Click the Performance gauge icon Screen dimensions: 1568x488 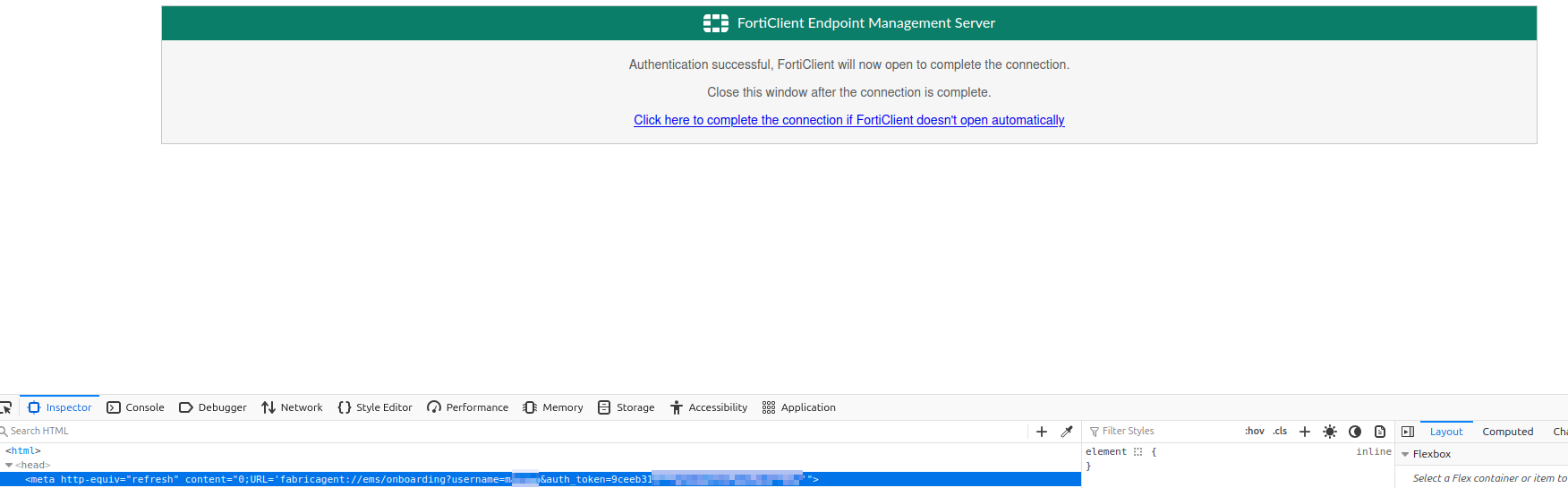point(434,407)
